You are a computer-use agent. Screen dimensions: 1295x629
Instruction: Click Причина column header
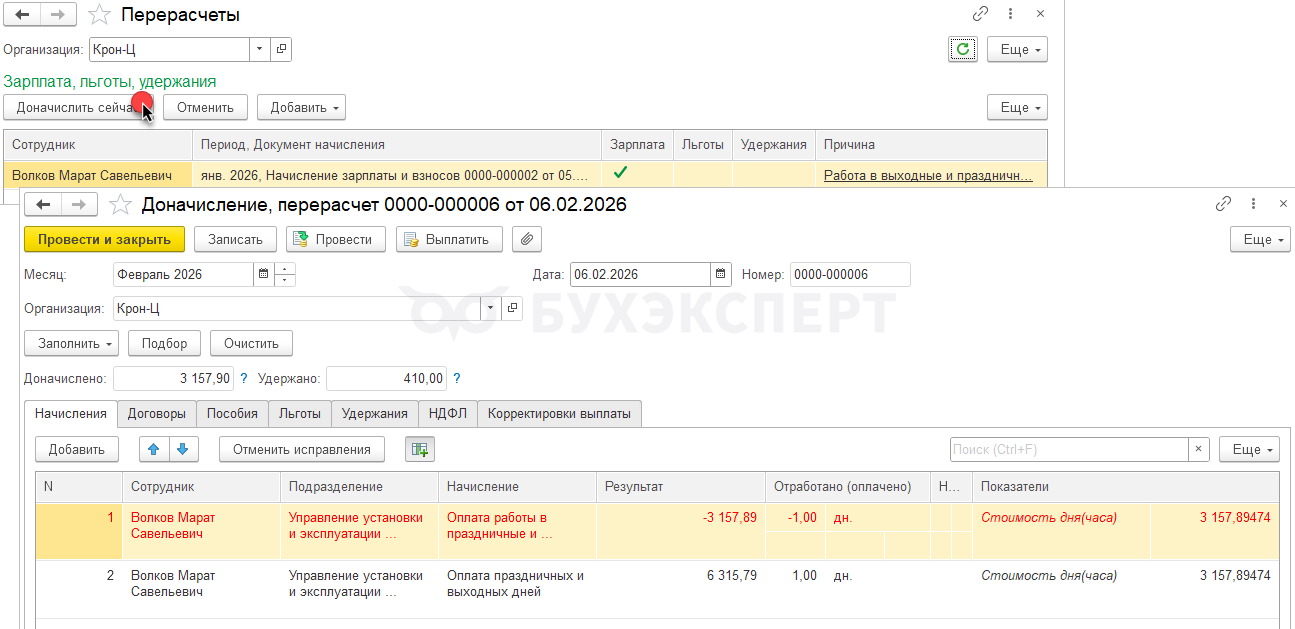tap(931, 145)
